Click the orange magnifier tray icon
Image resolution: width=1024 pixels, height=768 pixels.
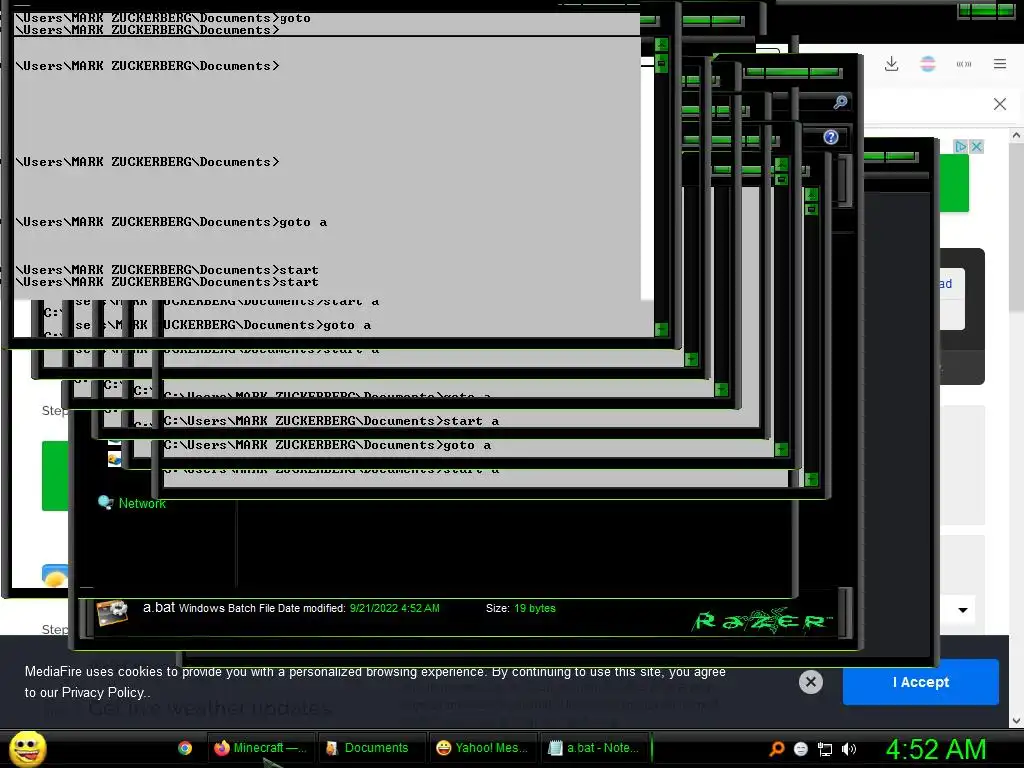click(777, 748)
